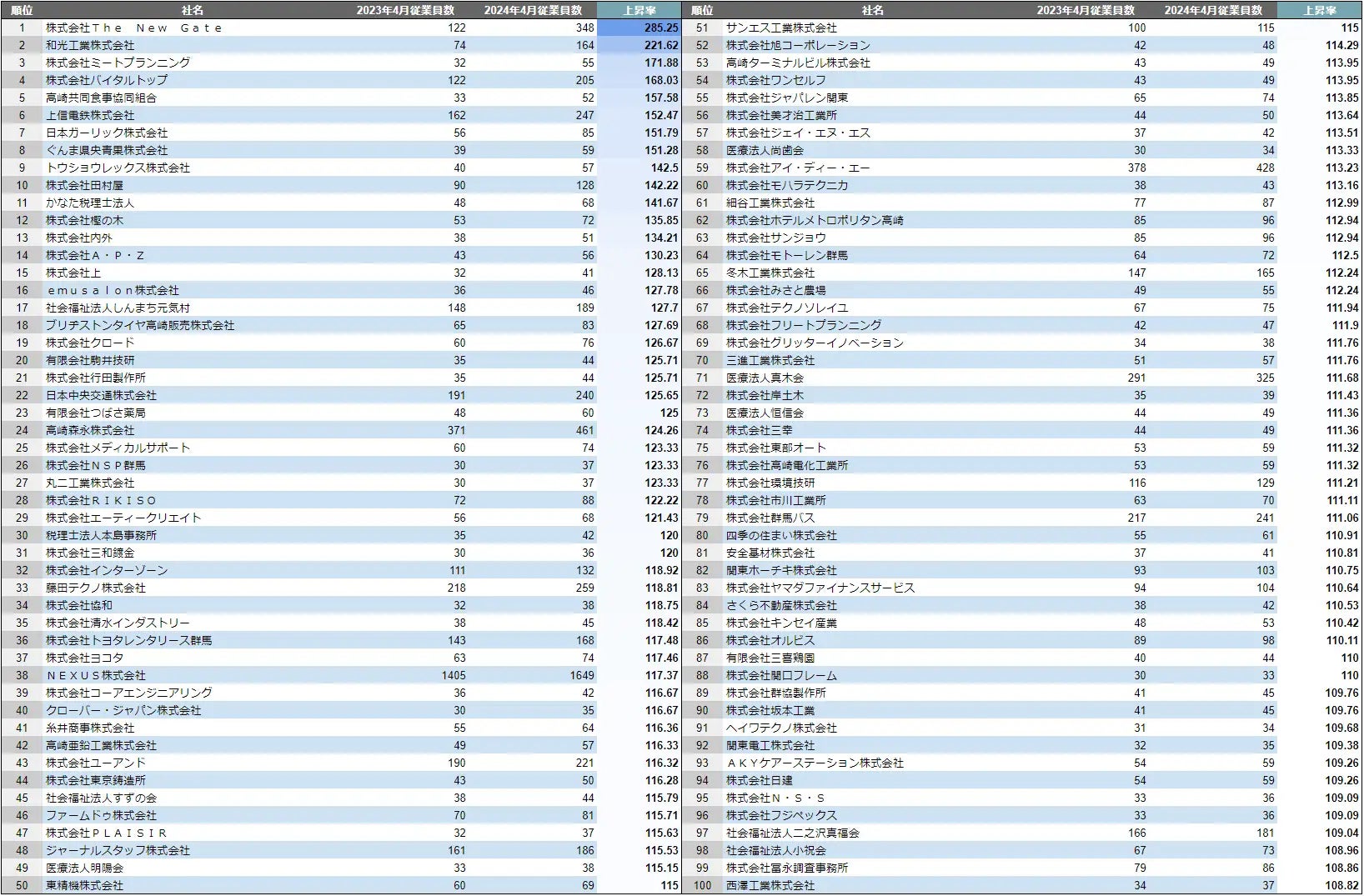Screen dimensions: 1364x896
Task: Select 株式会社フリートプランニング
Action: point(804,325)
